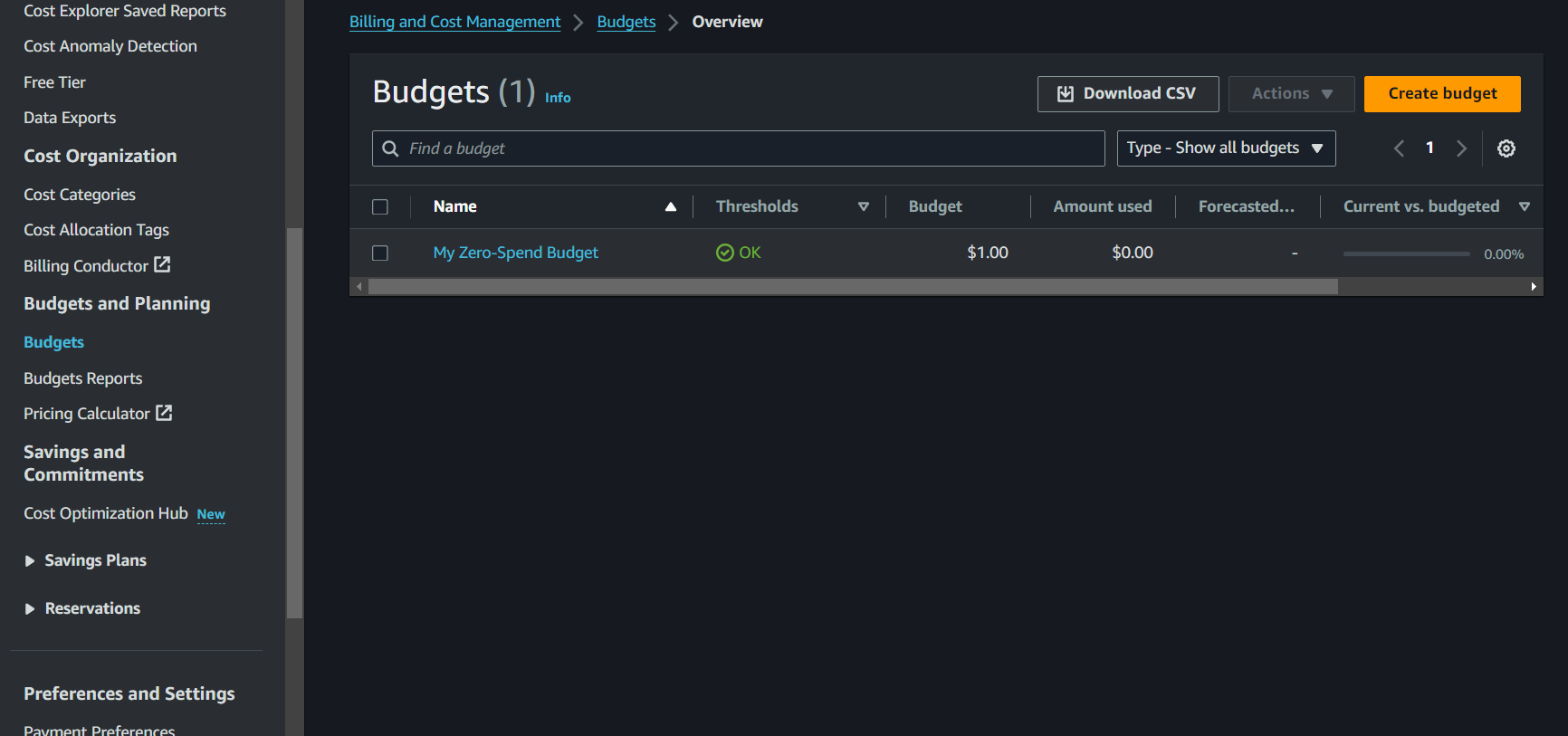Click the Pricing Calculator external link icon
1568x736 pixels.
164,413
